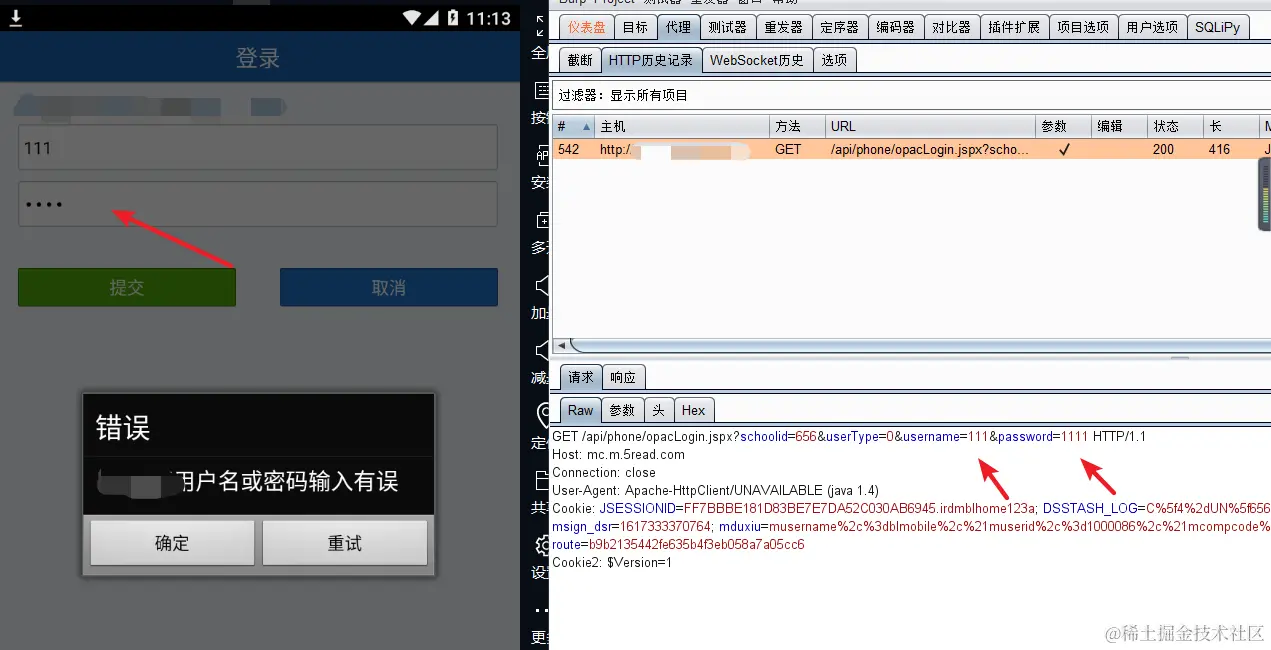This screenshot has height=650, width=1271.
Task: Open the 参数 request view tab
Action: coord(622,410)
